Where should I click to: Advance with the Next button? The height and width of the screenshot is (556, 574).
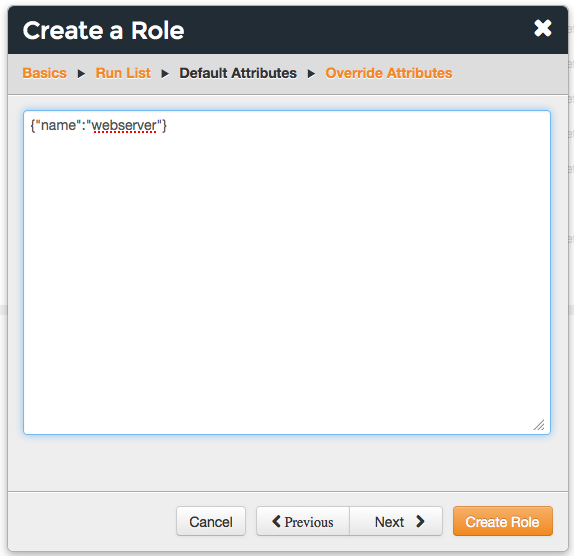pos(396,521)
